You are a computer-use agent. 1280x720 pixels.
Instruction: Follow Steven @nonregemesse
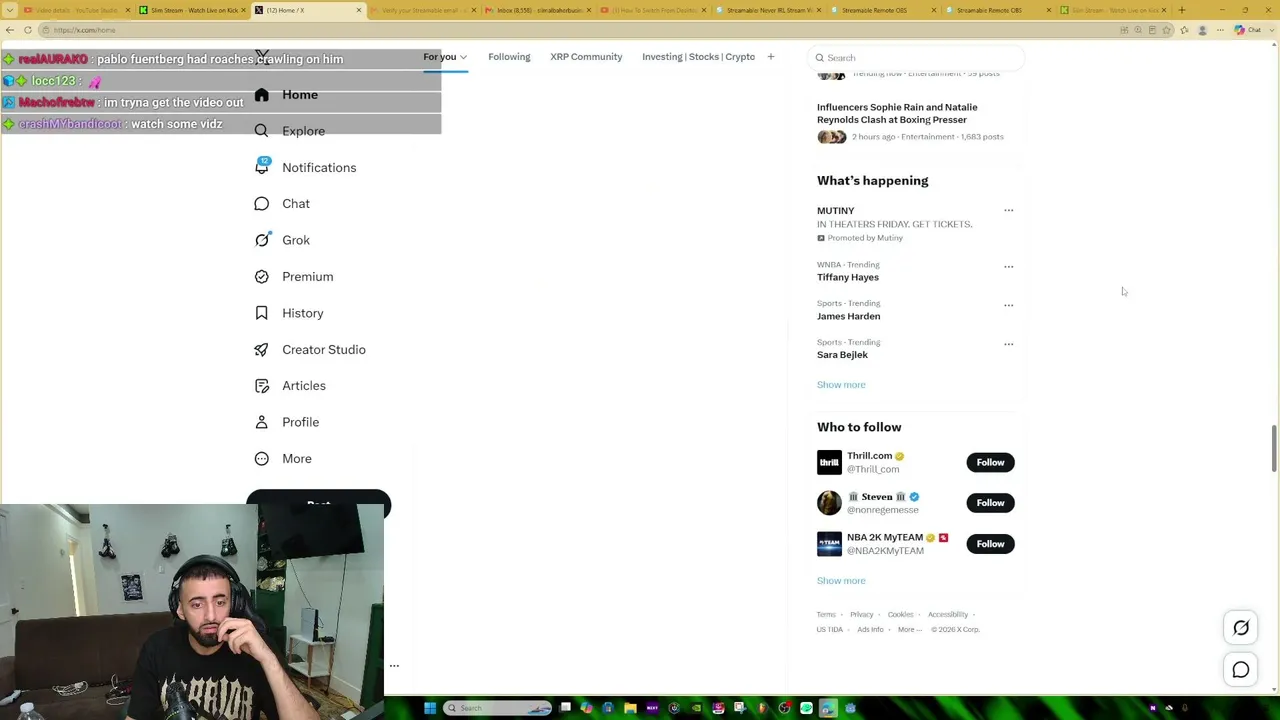990,503
